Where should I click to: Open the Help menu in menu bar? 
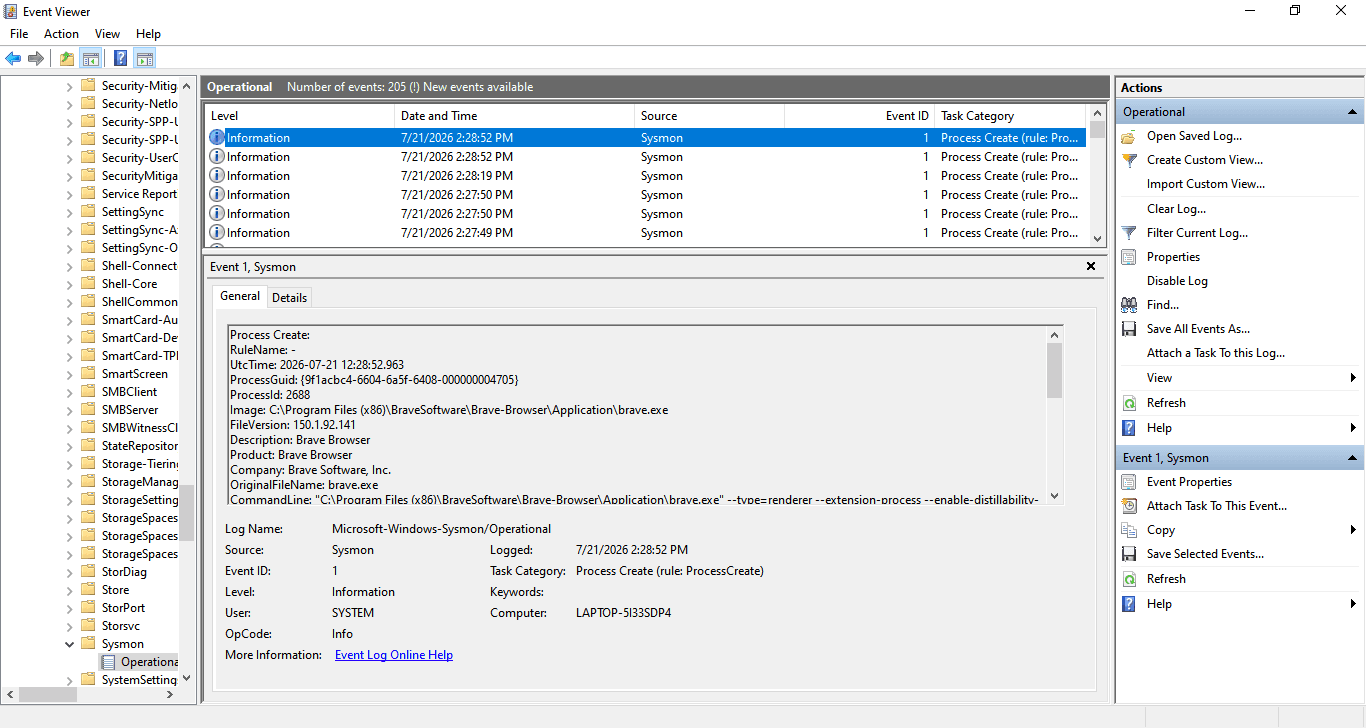(148, 34)
